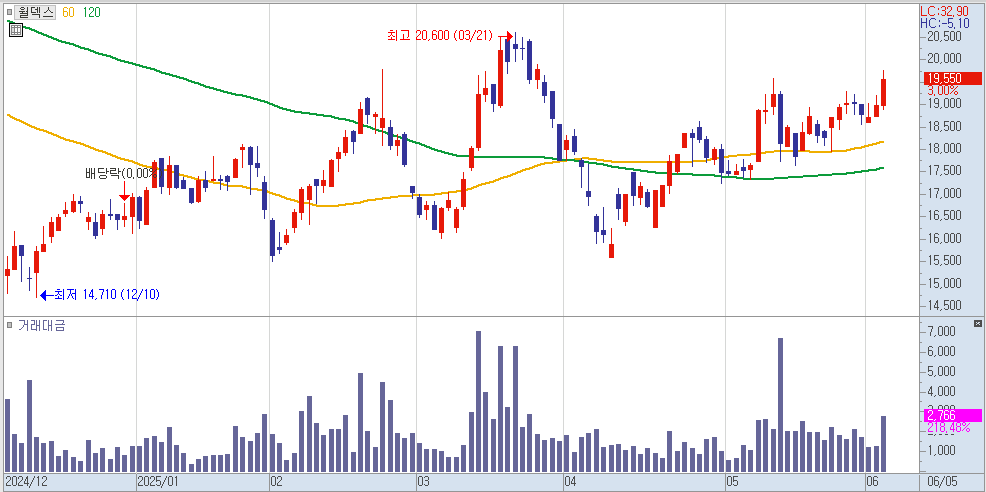Viewport: 986px width, 492px height.
Task: Click the small square beside 거래대금 label
Action: (x=9, y=325)
